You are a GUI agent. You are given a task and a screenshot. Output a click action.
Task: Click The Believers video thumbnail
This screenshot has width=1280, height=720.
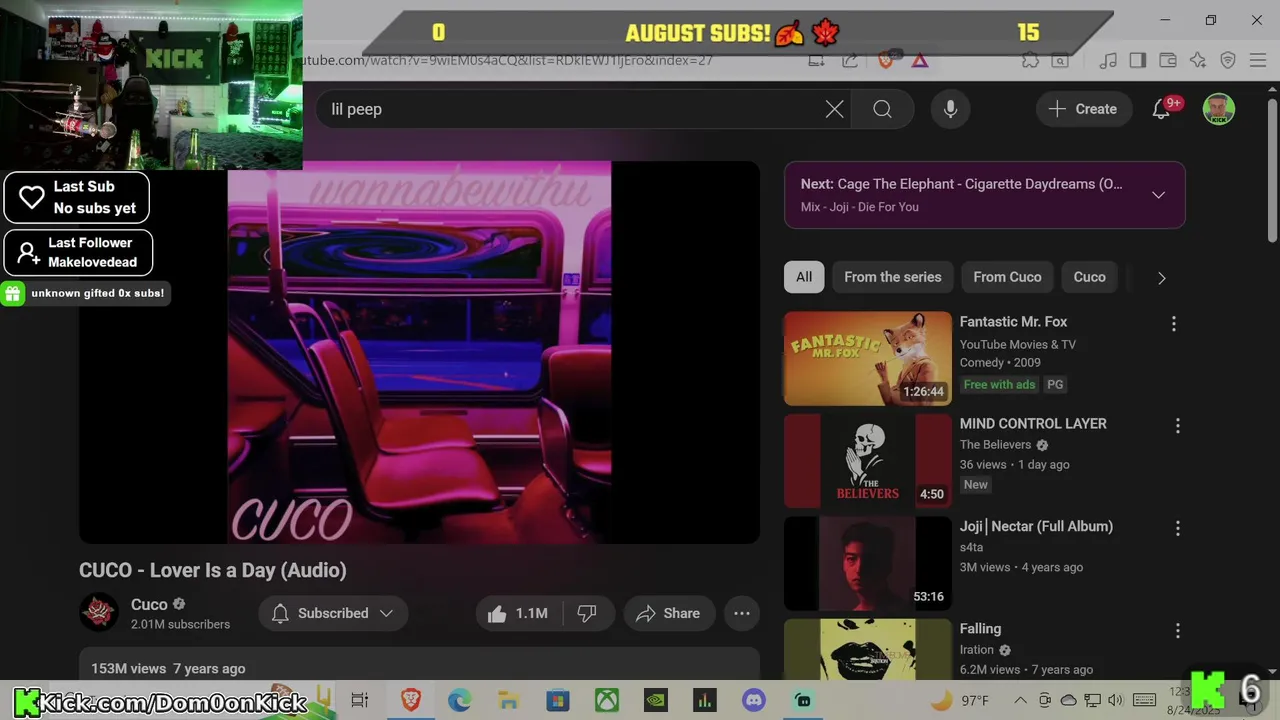pyautogui.click(x=867, y=461)
